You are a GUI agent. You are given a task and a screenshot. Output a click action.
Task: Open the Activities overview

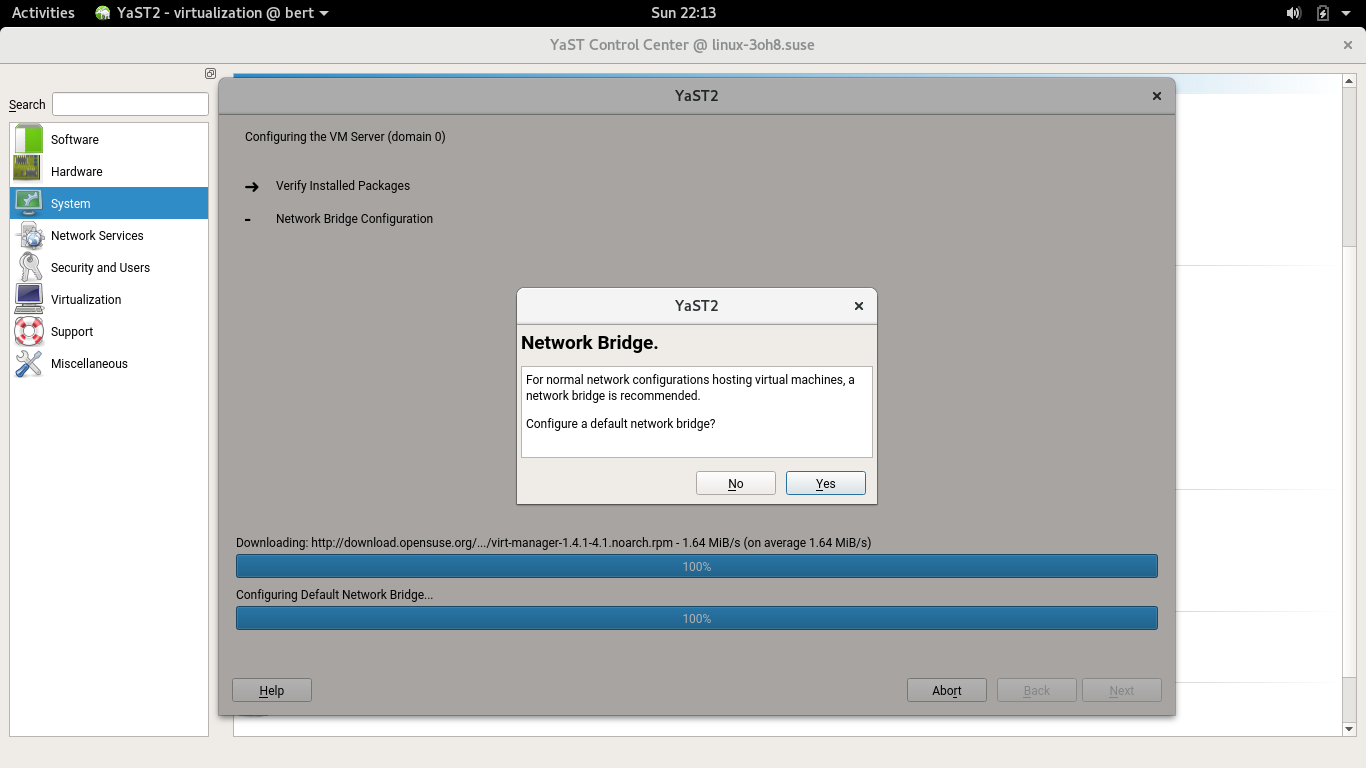click(43, 13)
